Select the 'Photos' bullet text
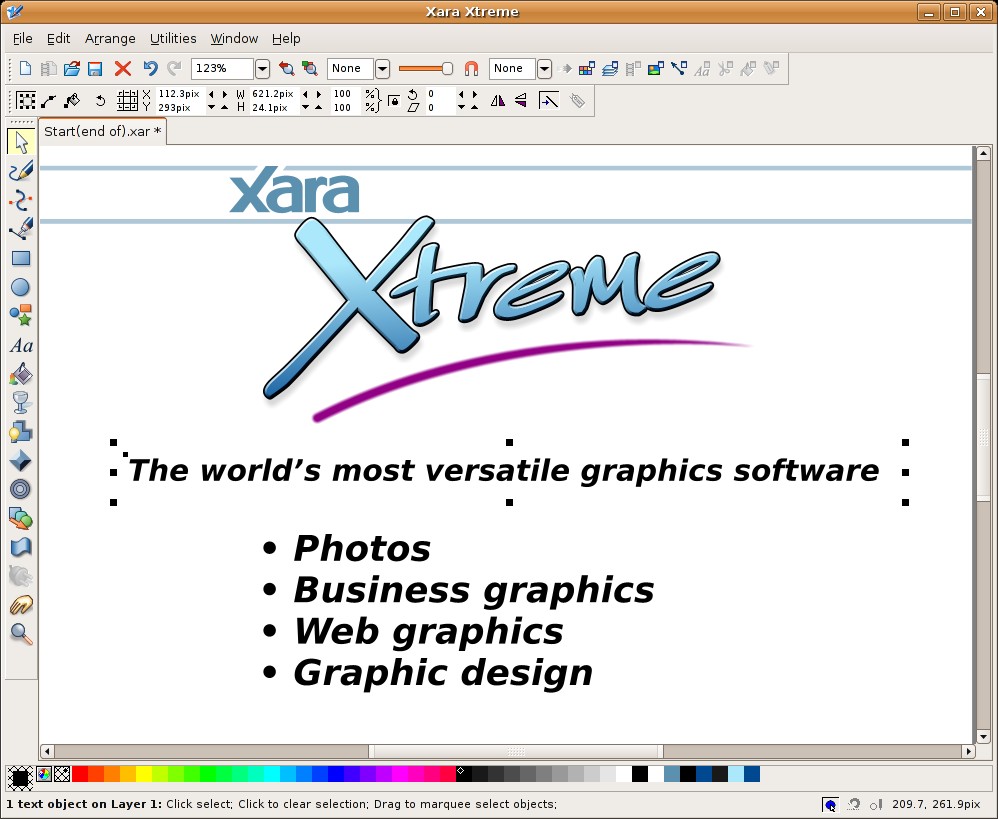This screenshot has width=998, height=819. [362, 549]
